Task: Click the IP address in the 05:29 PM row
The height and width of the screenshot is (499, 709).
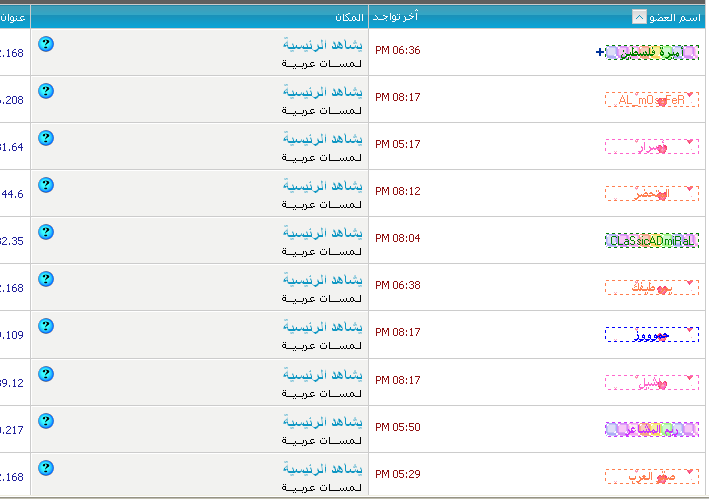Action: pos(12,477)
